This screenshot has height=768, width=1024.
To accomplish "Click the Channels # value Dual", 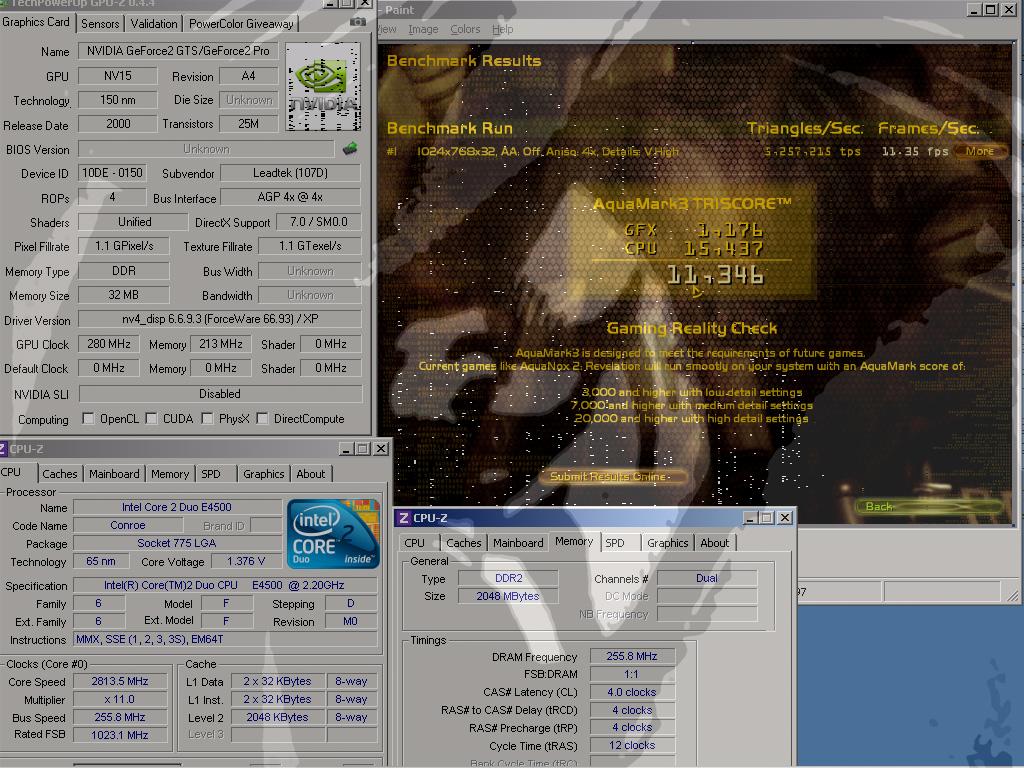I will click(x=707, y=579).
